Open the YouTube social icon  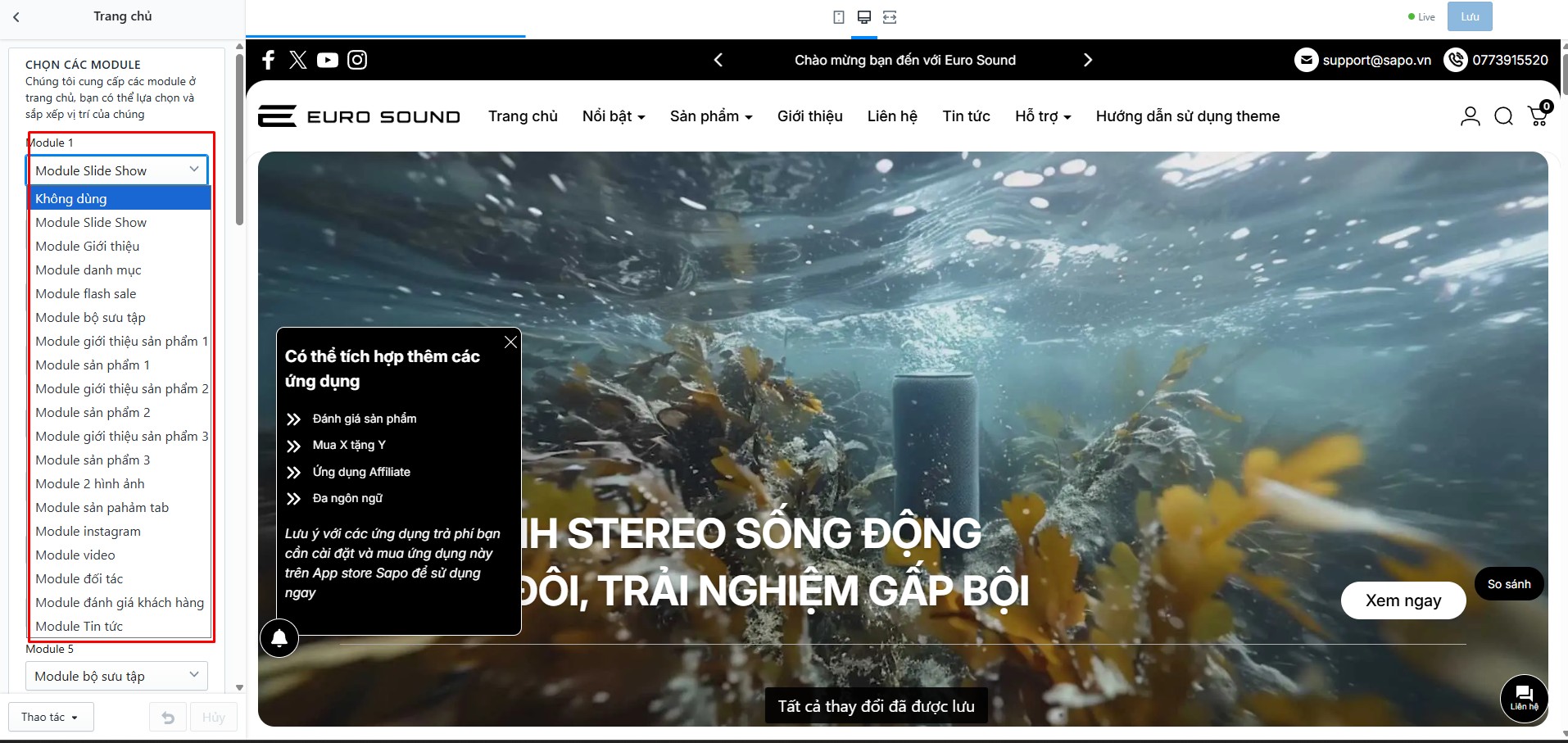[328, 60]
